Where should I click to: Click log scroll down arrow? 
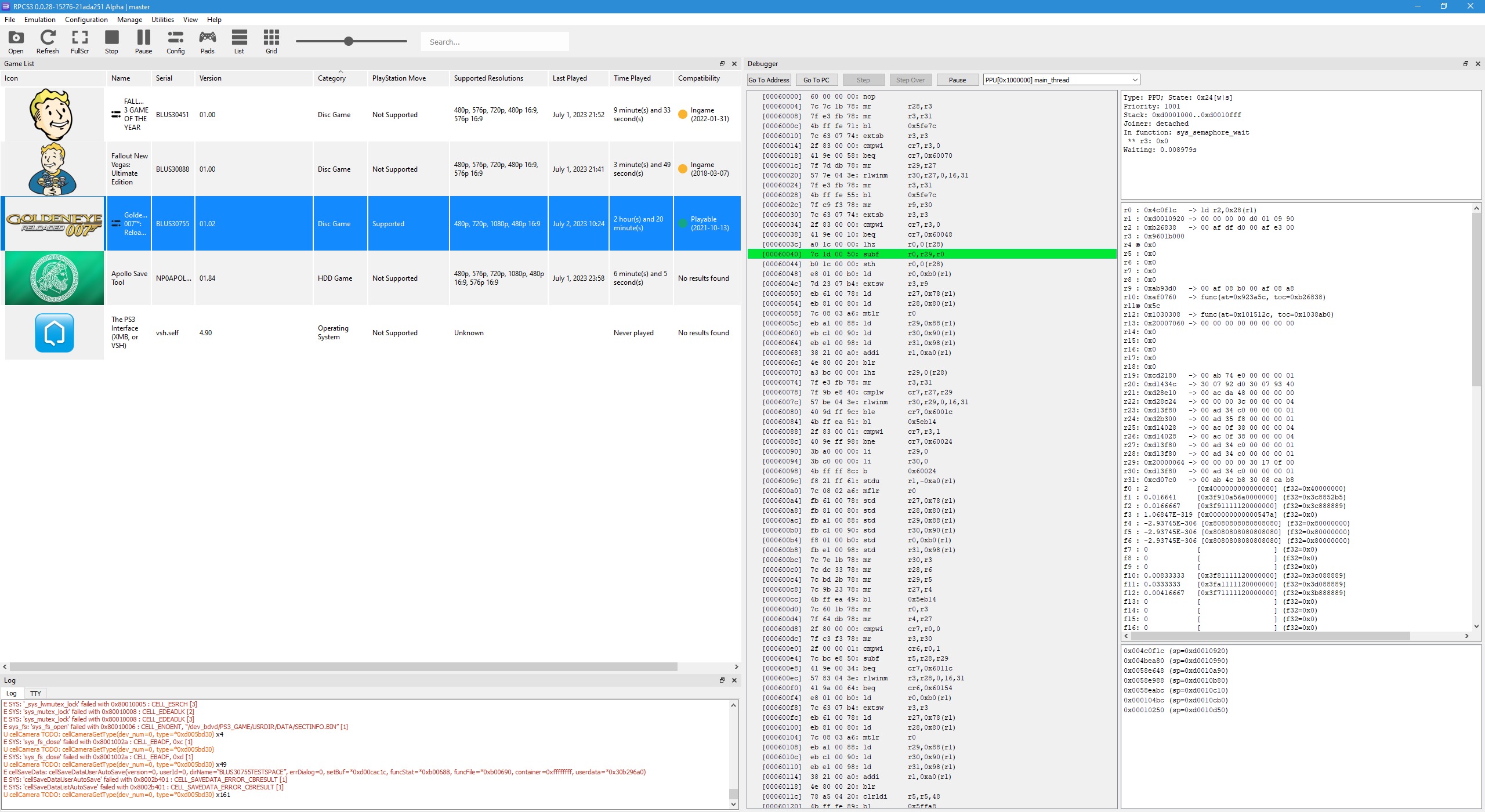733,804
